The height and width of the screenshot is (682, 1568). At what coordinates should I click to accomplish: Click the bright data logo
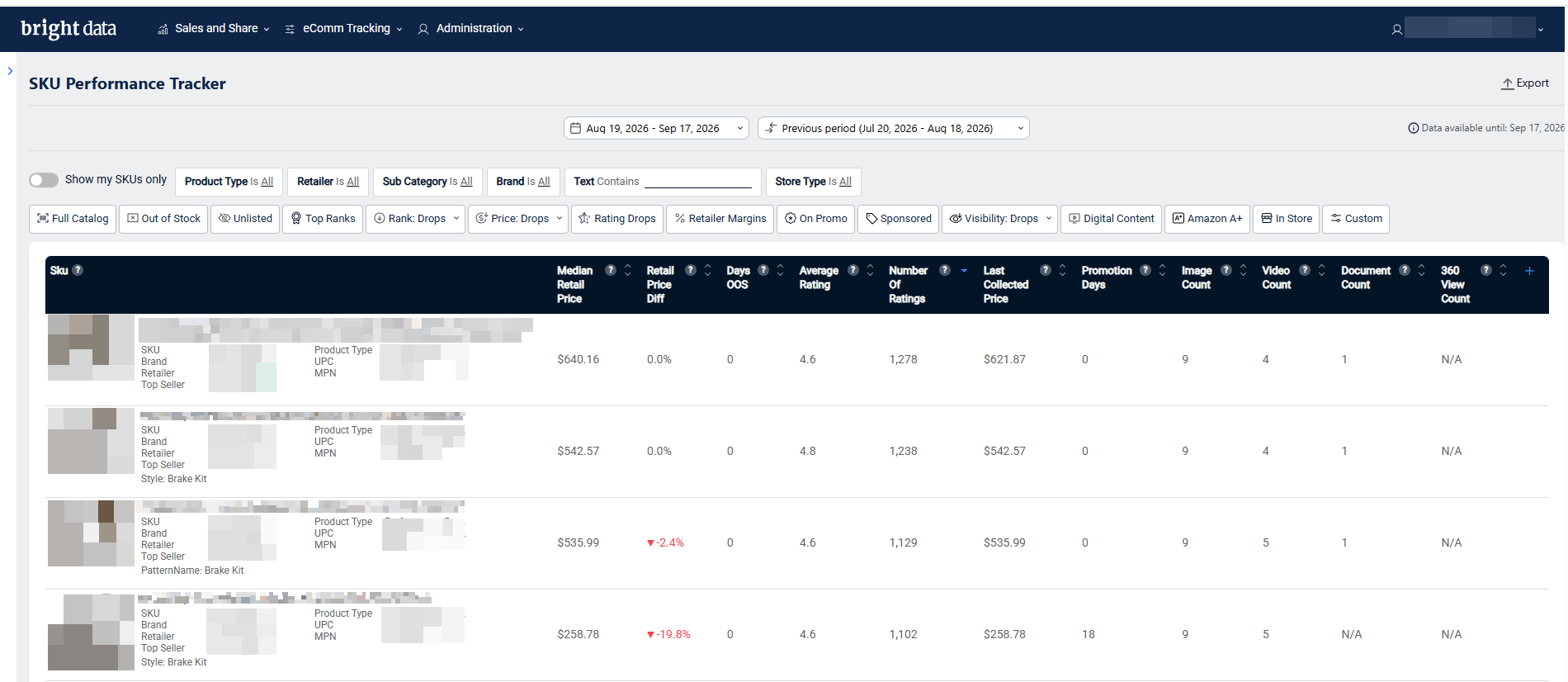pos(68,28)
